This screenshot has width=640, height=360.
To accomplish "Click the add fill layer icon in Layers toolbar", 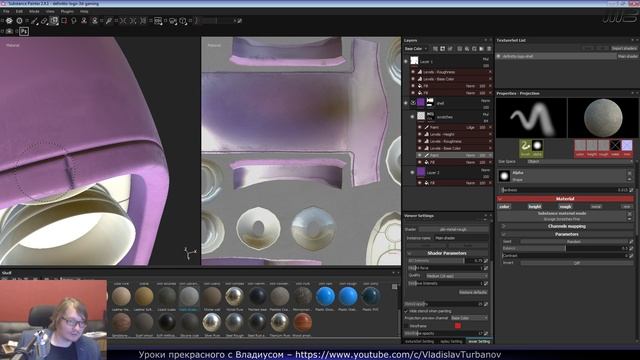I will pyautogui.click(x=467, y=49).
